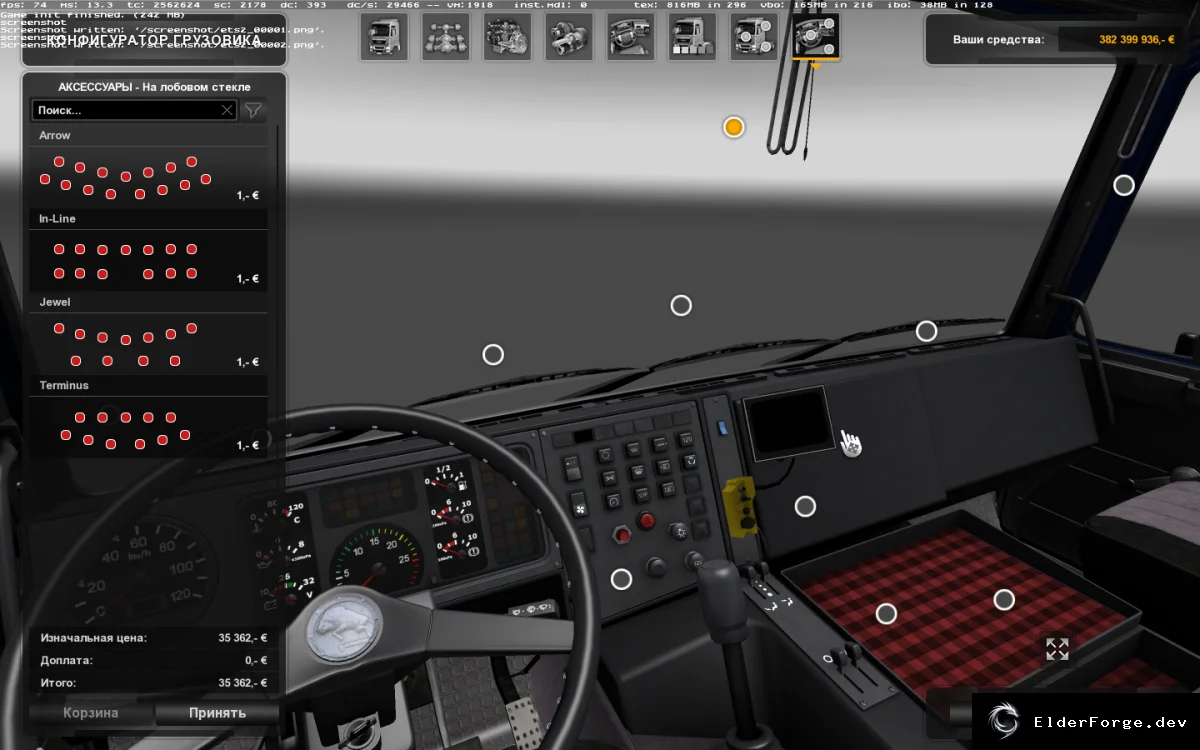Viewport: 1200px width, 750px height.
Task: Select the slot marker below the switch panel
Action: [621, 579]
